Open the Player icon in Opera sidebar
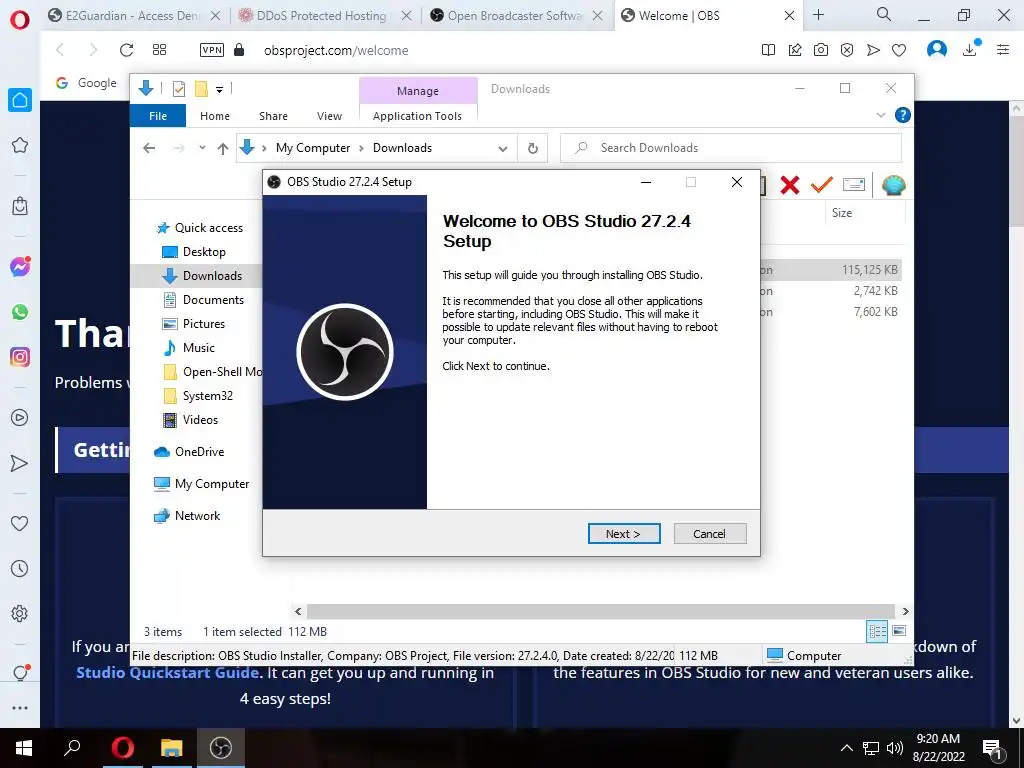The height and width of the screenshot is (768, 1024). pos(20,417)
